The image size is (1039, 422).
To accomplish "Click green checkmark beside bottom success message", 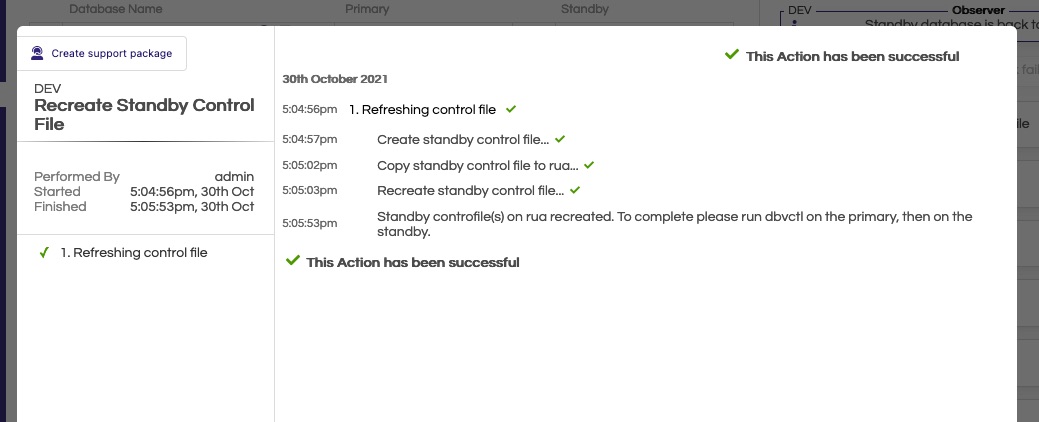I will [x=292, y=261].
